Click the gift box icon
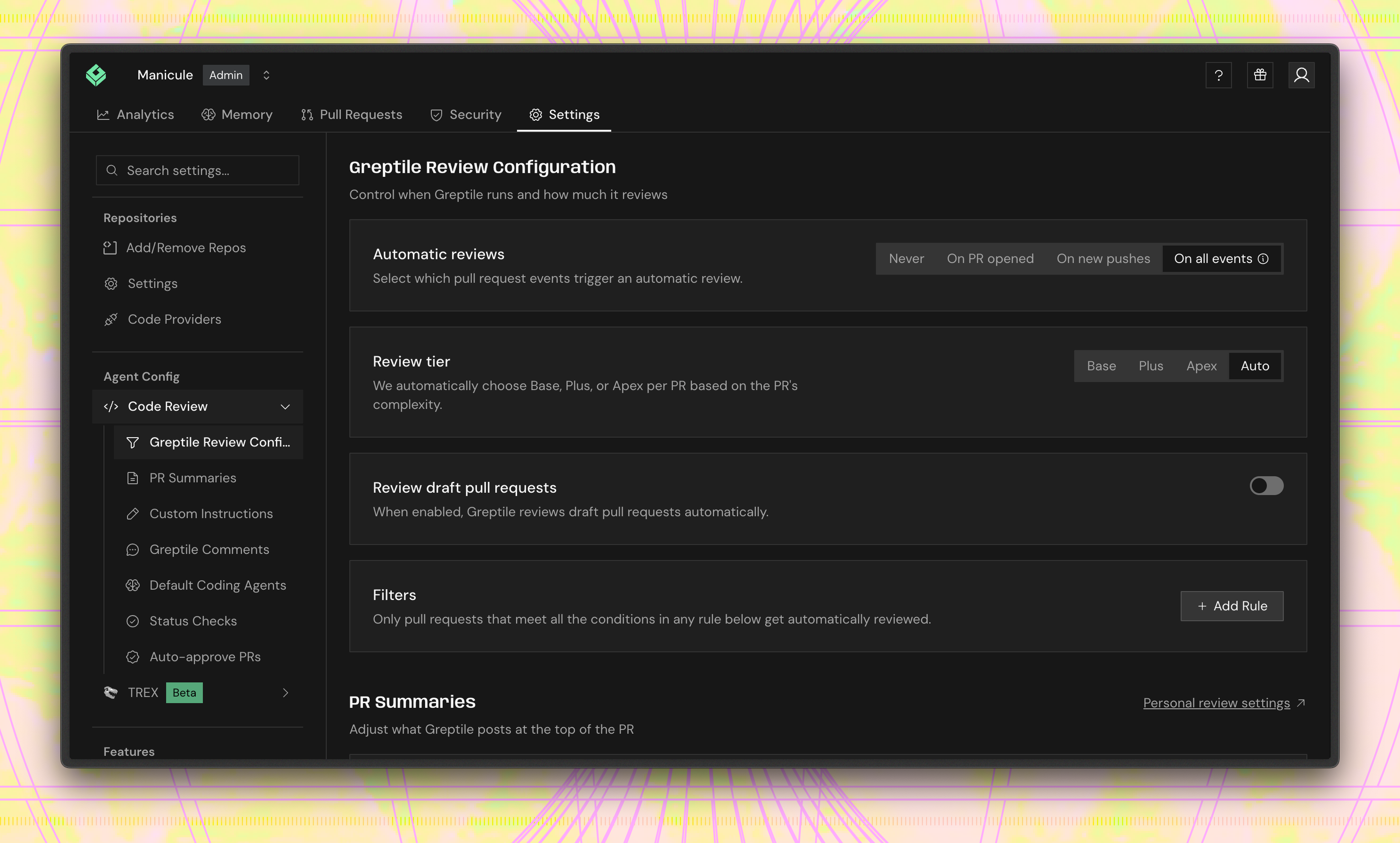The height and width of the screenshot is (843, 1400). (x=1260, y=75)
